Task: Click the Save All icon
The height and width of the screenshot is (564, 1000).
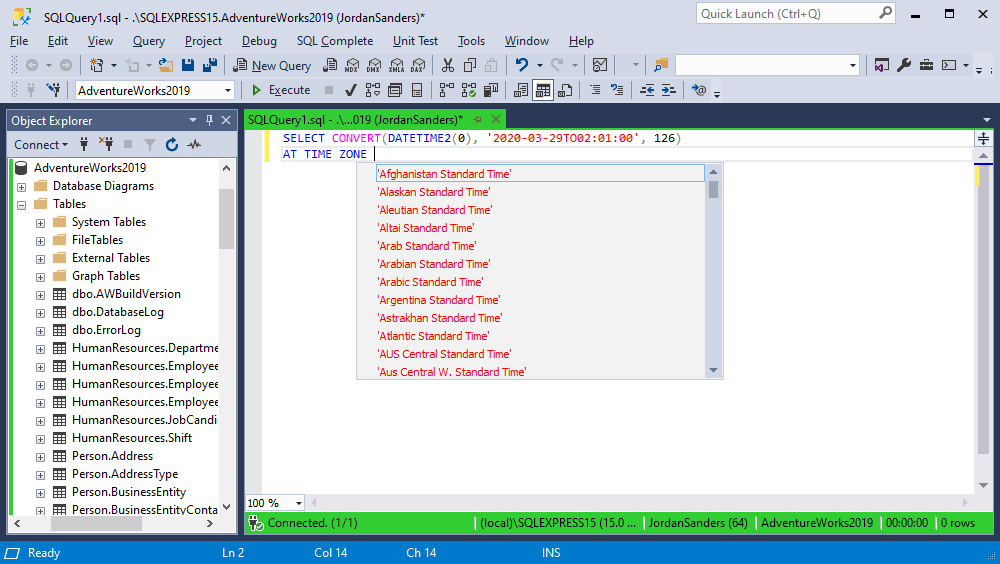Action: point(210,65)
